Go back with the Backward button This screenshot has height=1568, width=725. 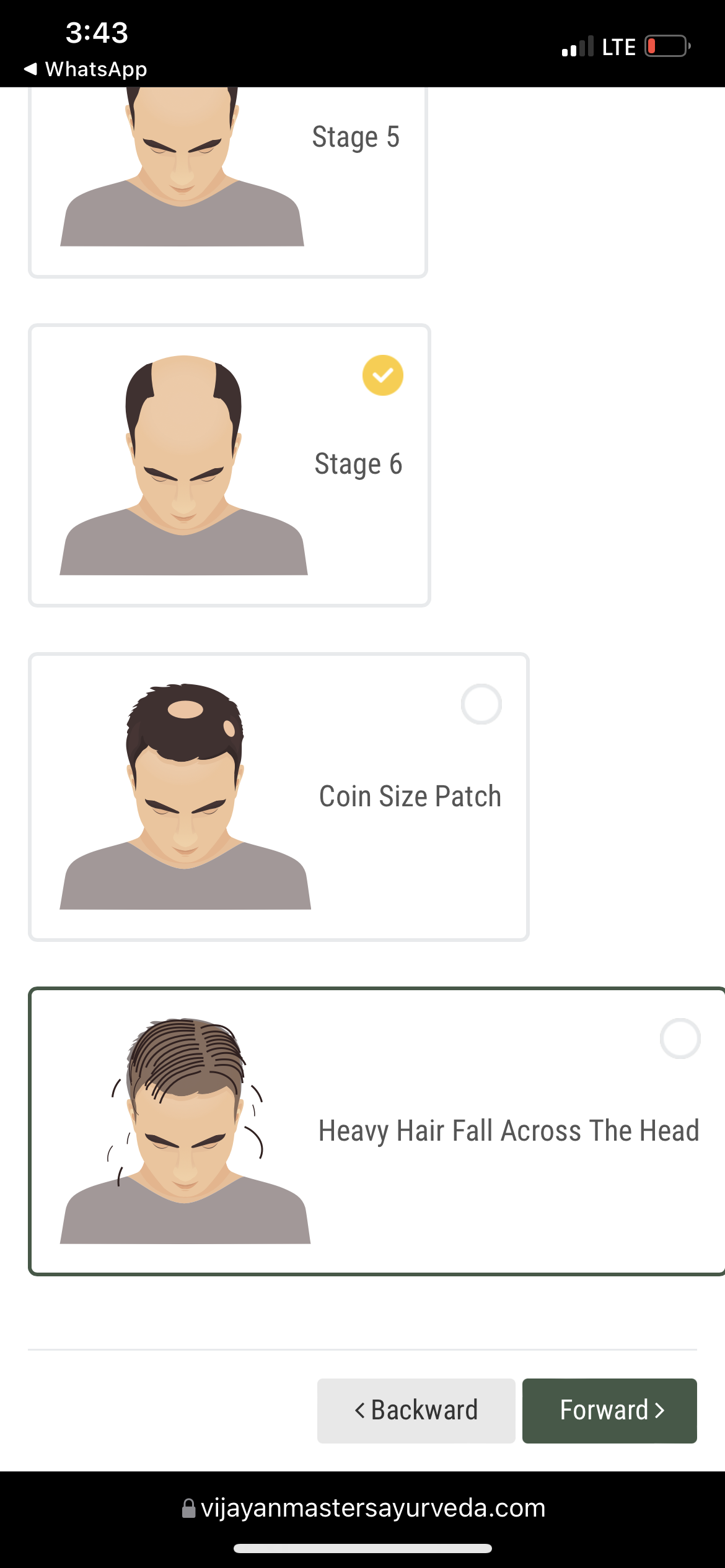pyautogui.click(x=416, y=1411)
